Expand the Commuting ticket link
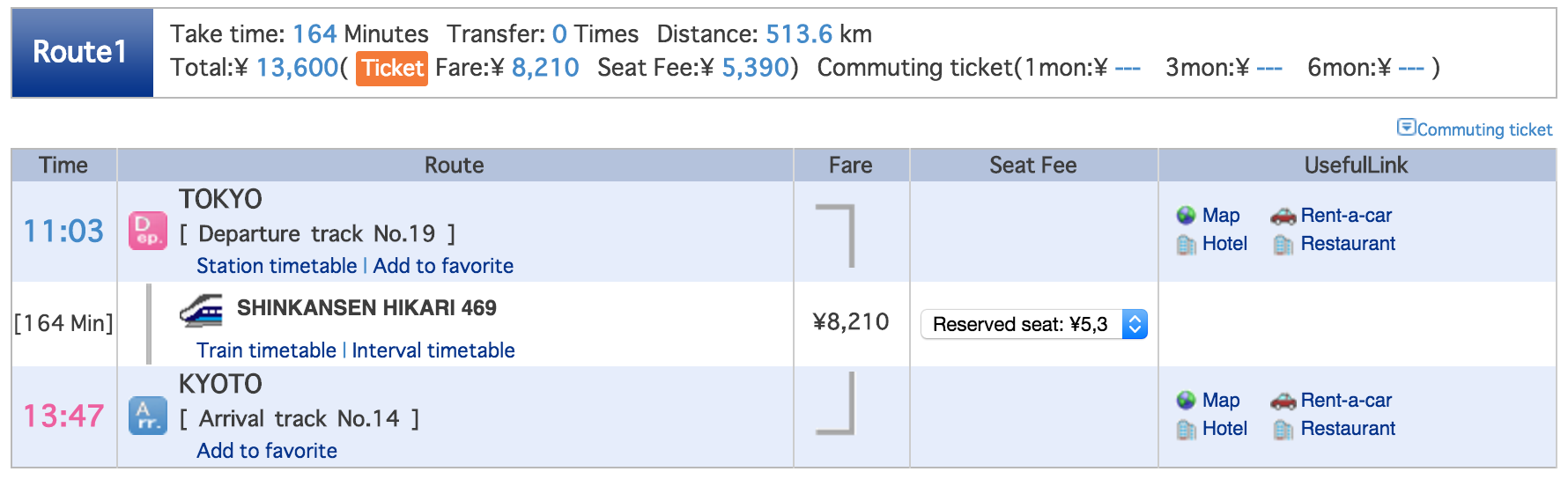This screenshot has width=1568, height=479. (1484, 129)
